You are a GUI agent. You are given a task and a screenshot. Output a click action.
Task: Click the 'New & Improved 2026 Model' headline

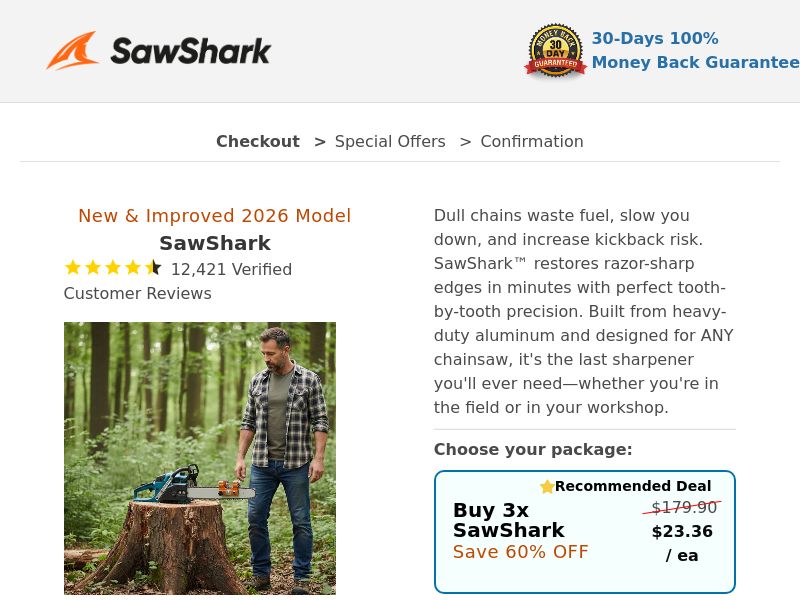click(214, 215)
